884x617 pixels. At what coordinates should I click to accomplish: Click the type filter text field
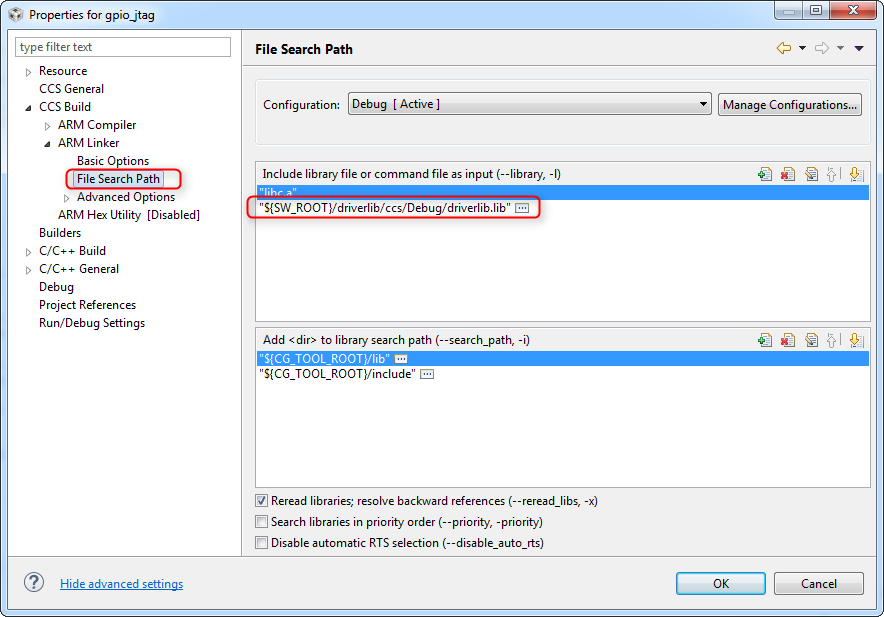[x=123, y=47]
